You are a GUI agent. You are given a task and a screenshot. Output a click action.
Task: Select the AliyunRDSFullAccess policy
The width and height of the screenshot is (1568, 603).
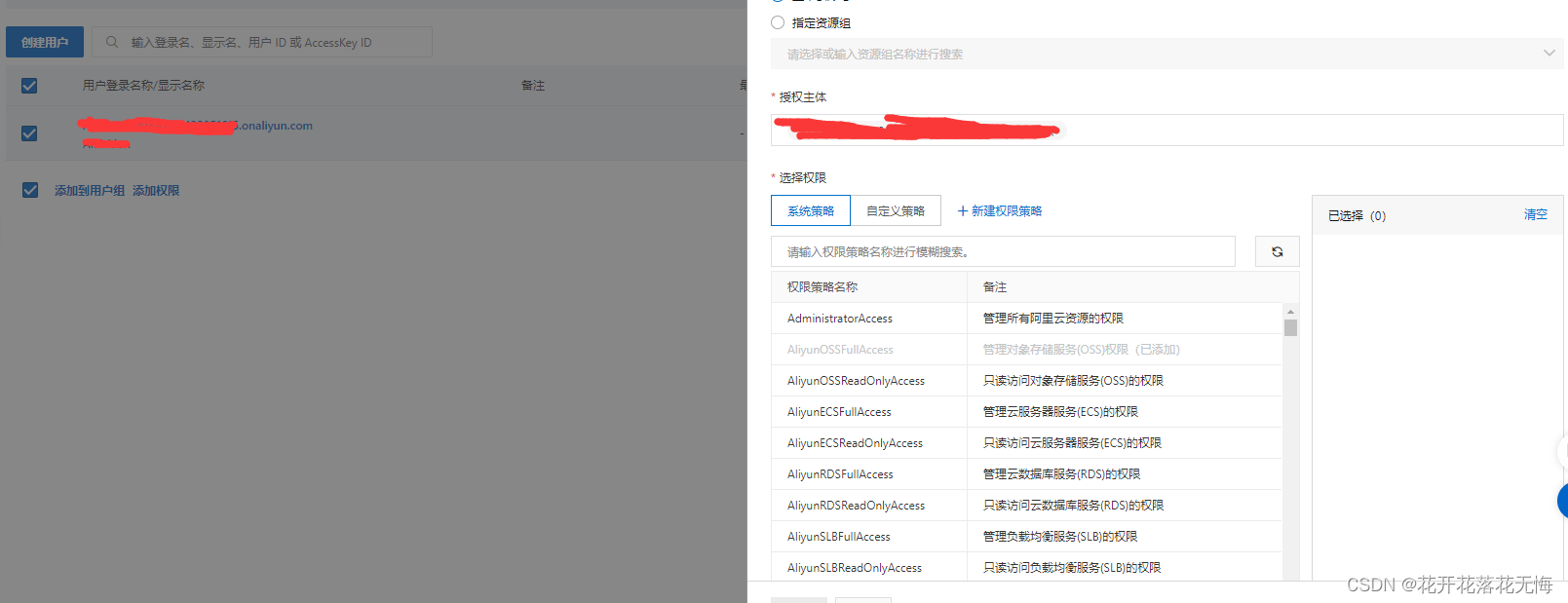tap(840, 474)
